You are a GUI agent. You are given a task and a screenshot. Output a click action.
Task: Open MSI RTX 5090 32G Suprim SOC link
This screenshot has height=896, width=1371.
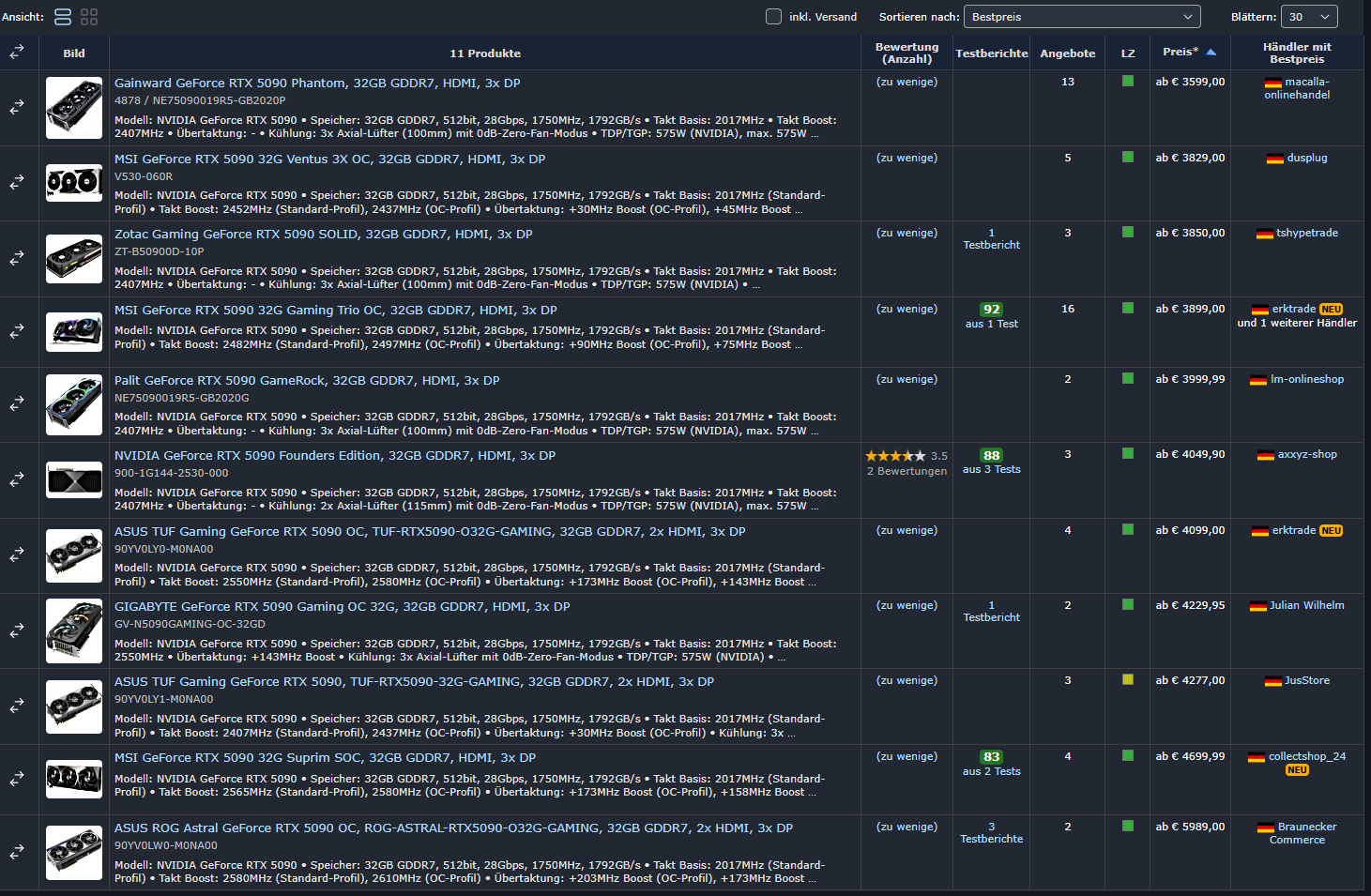click(325, 757)
